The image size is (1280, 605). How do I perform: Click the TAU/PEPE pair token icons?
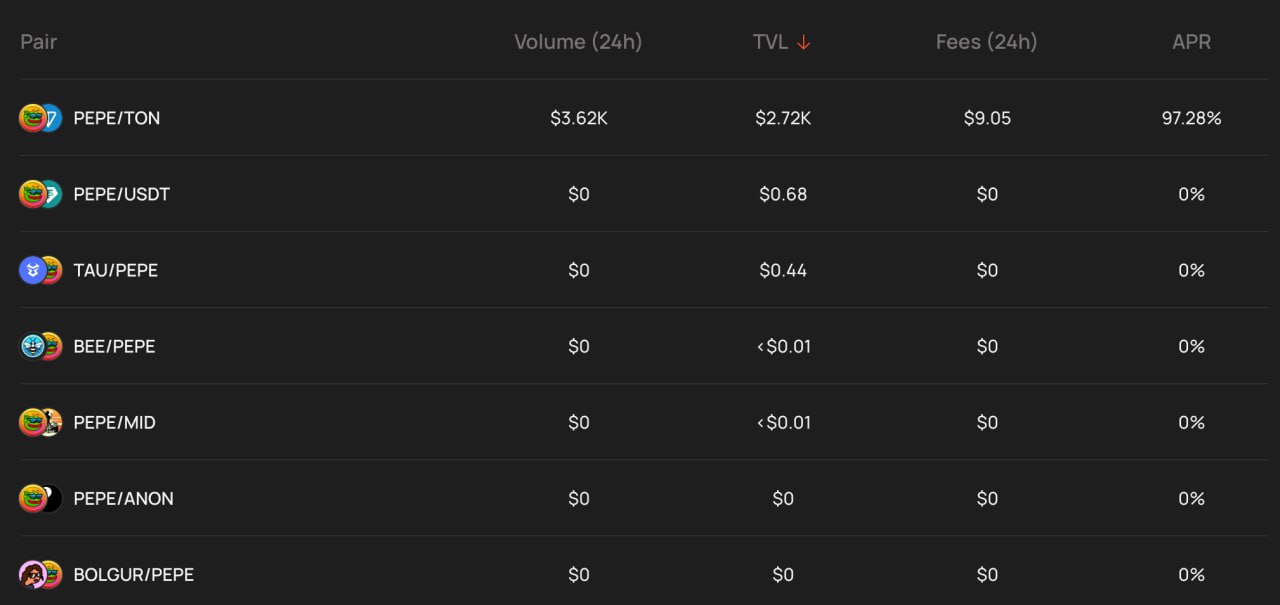(x=41, y=270)
